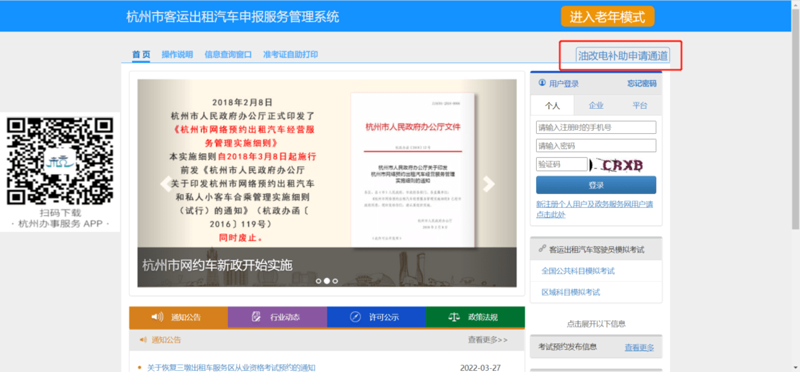Viewport: 800px width, 372px height.
Task: Open the 准考证自助打印 tab
Action: pyautogui.click(x=290, y=55)
